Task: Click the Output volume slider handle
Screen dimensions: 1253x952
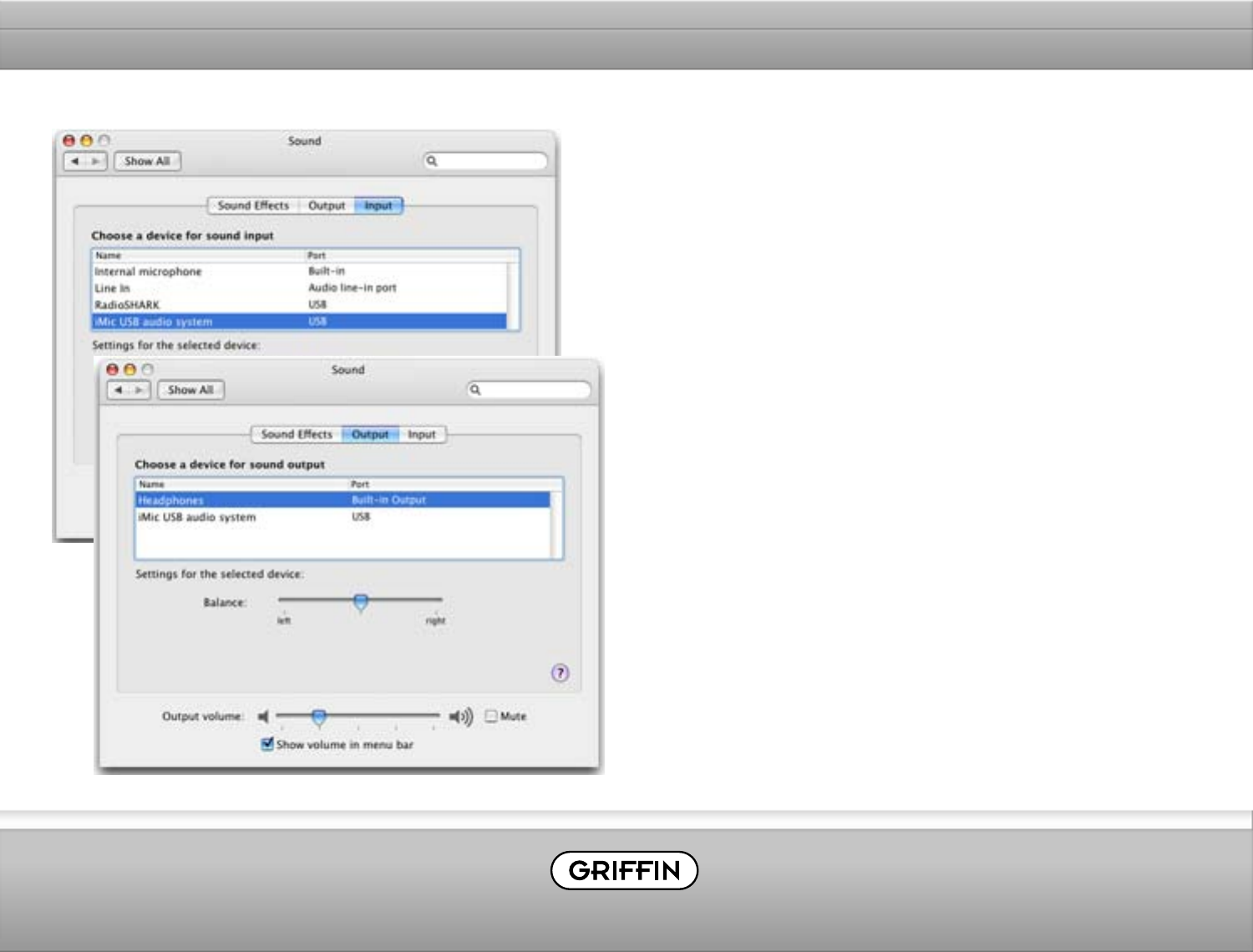Action: click(319, 717)
